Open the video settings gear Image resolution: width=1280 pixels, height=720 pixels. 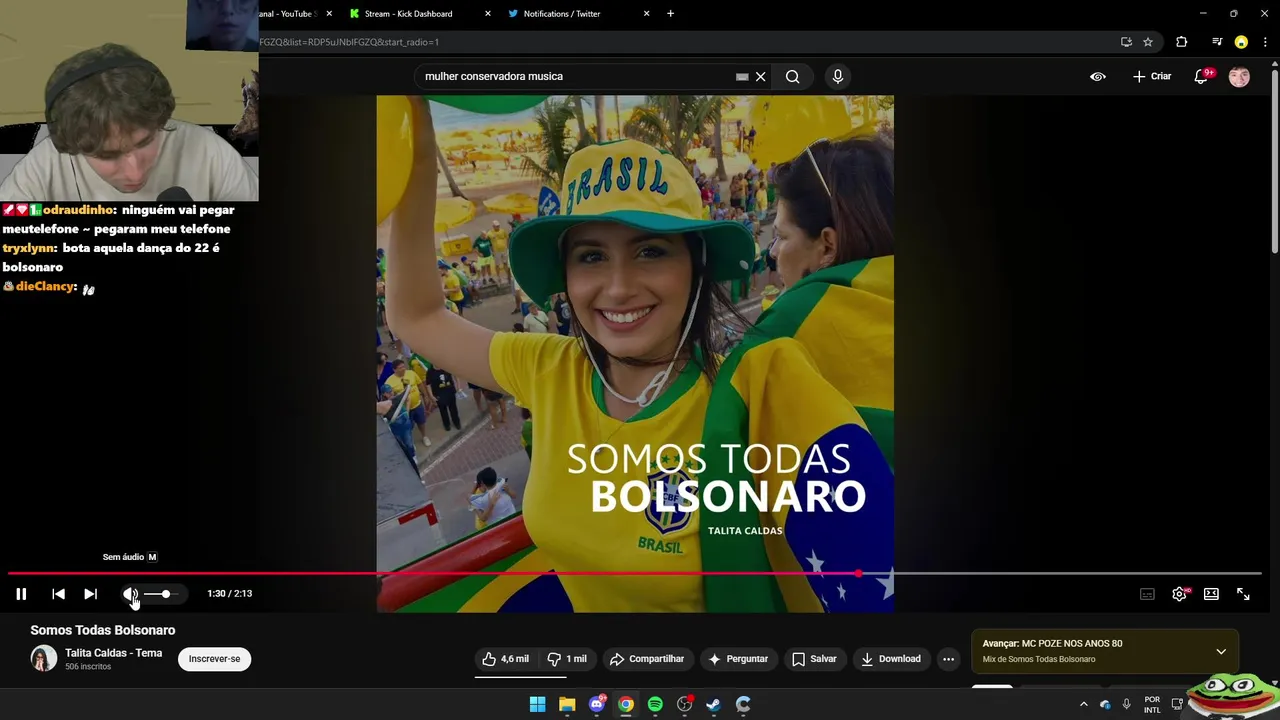[1179, 594]
